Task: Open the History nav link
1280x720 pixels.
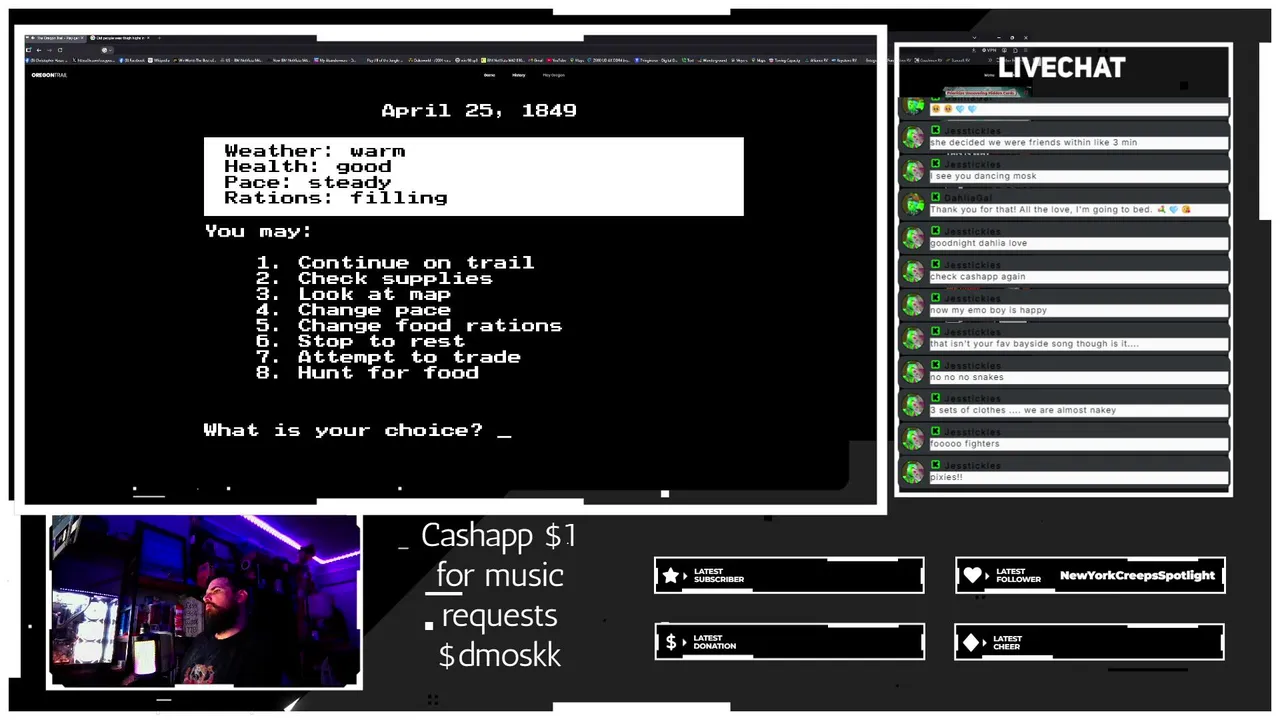Action: 519,75
